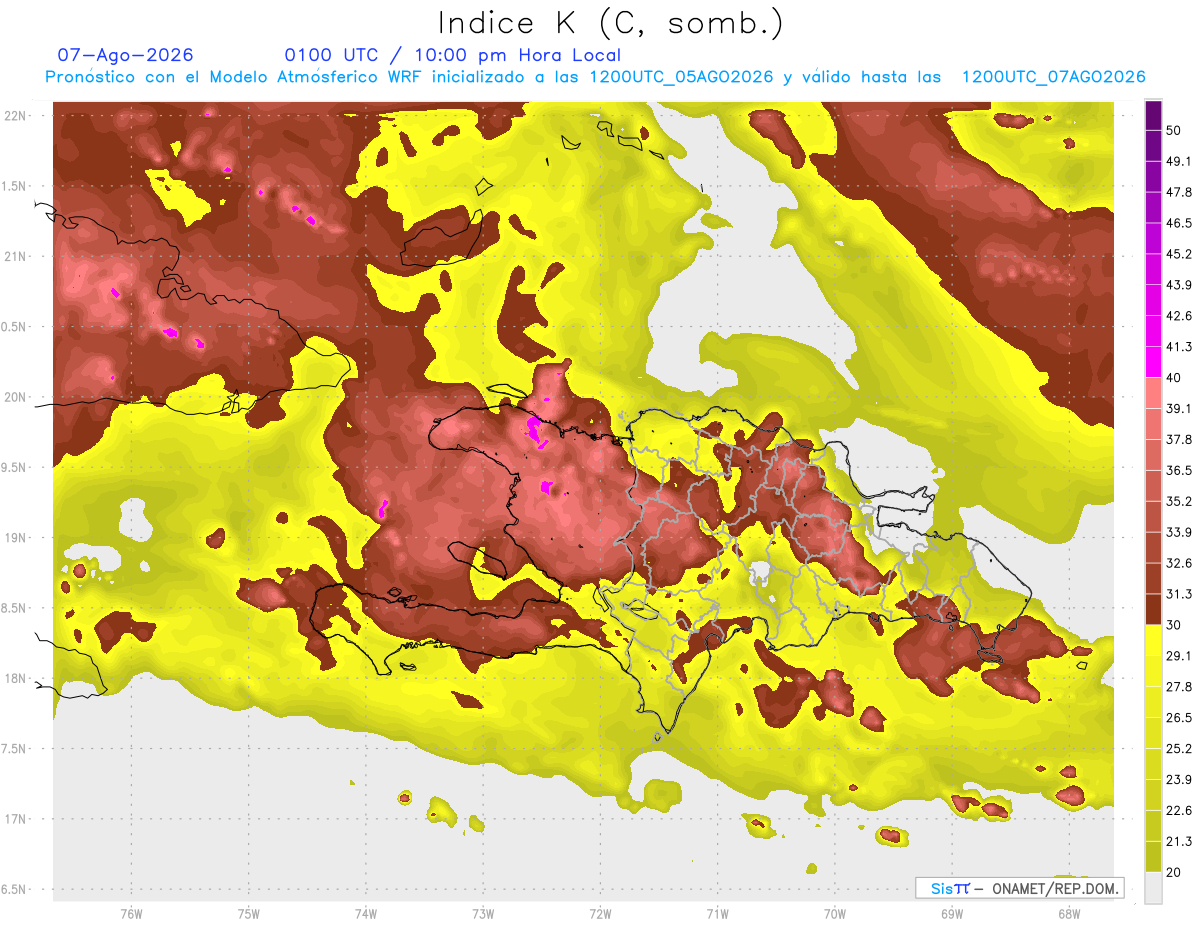This screenshot has height=927, width=1200.
Task: Click the legend value "36.5"
Action: coord(1179,470)
